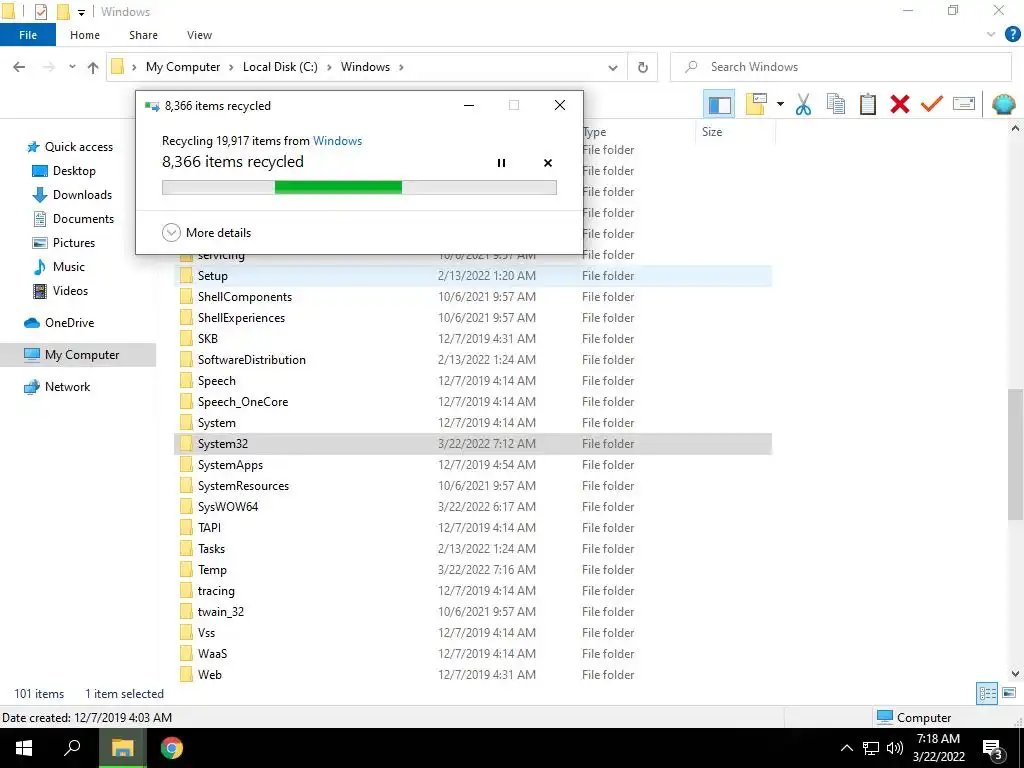
Task: Open Recent locations dropdown chevron
Action: 72,67
